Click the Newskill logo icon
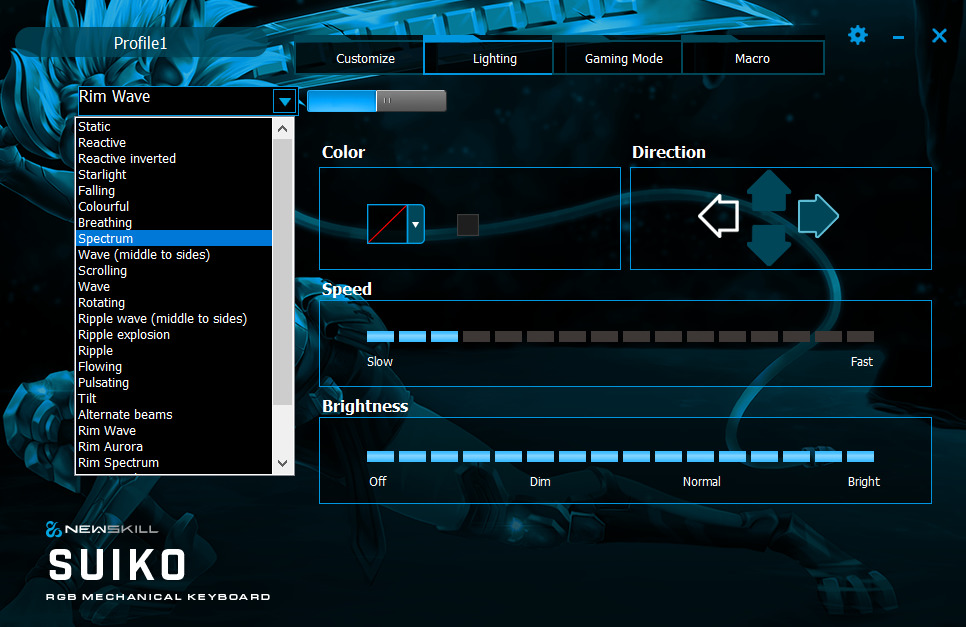966x627 pixels. tap(54, 529)
